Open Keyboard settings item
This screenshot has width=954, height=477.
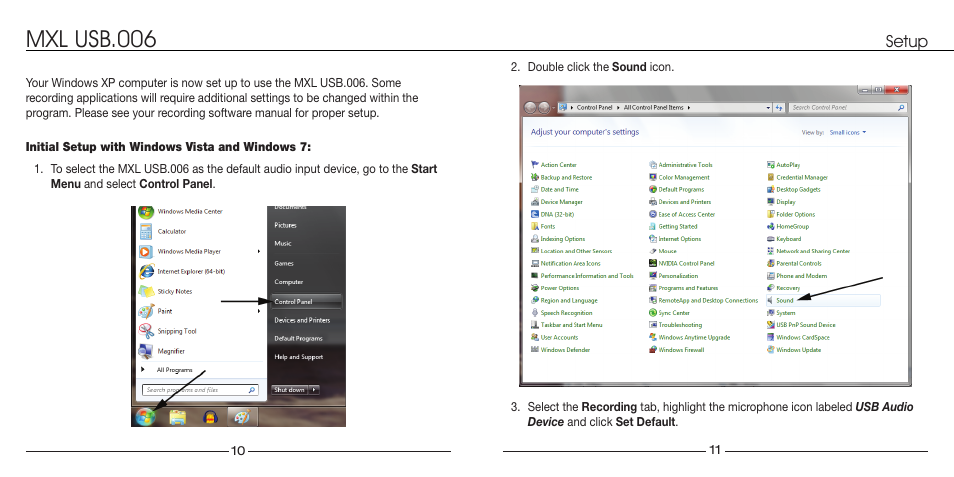784,239
